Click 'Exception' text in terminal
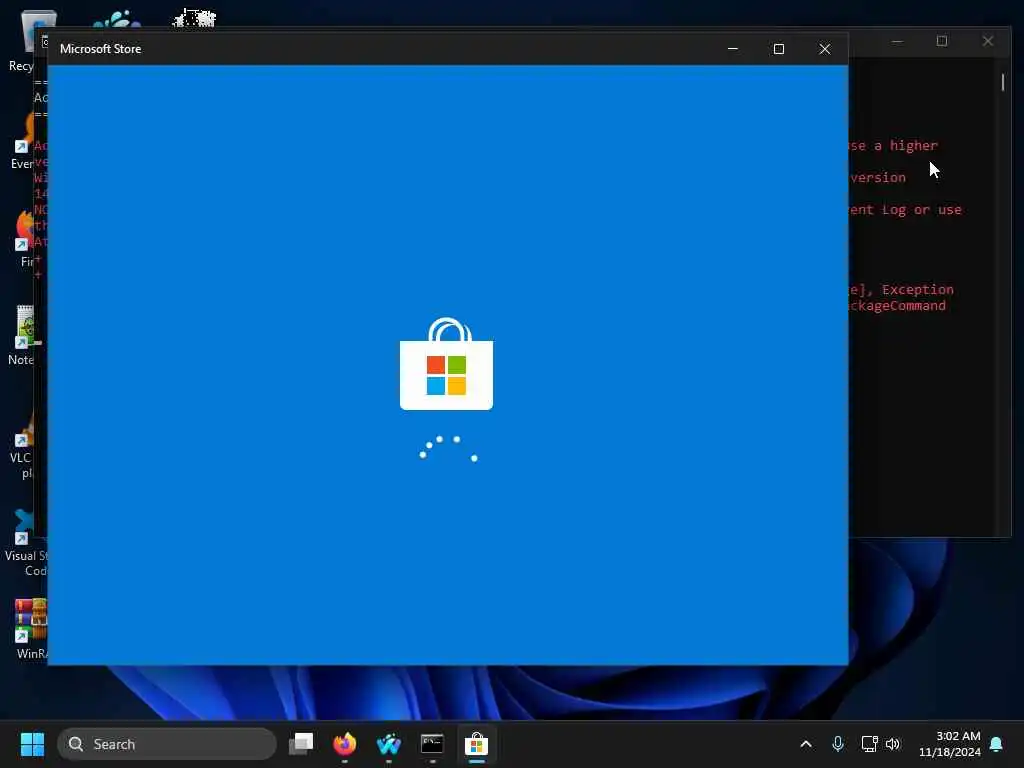The width and height of the screenshot is (1024, 768). coord(918,289)
